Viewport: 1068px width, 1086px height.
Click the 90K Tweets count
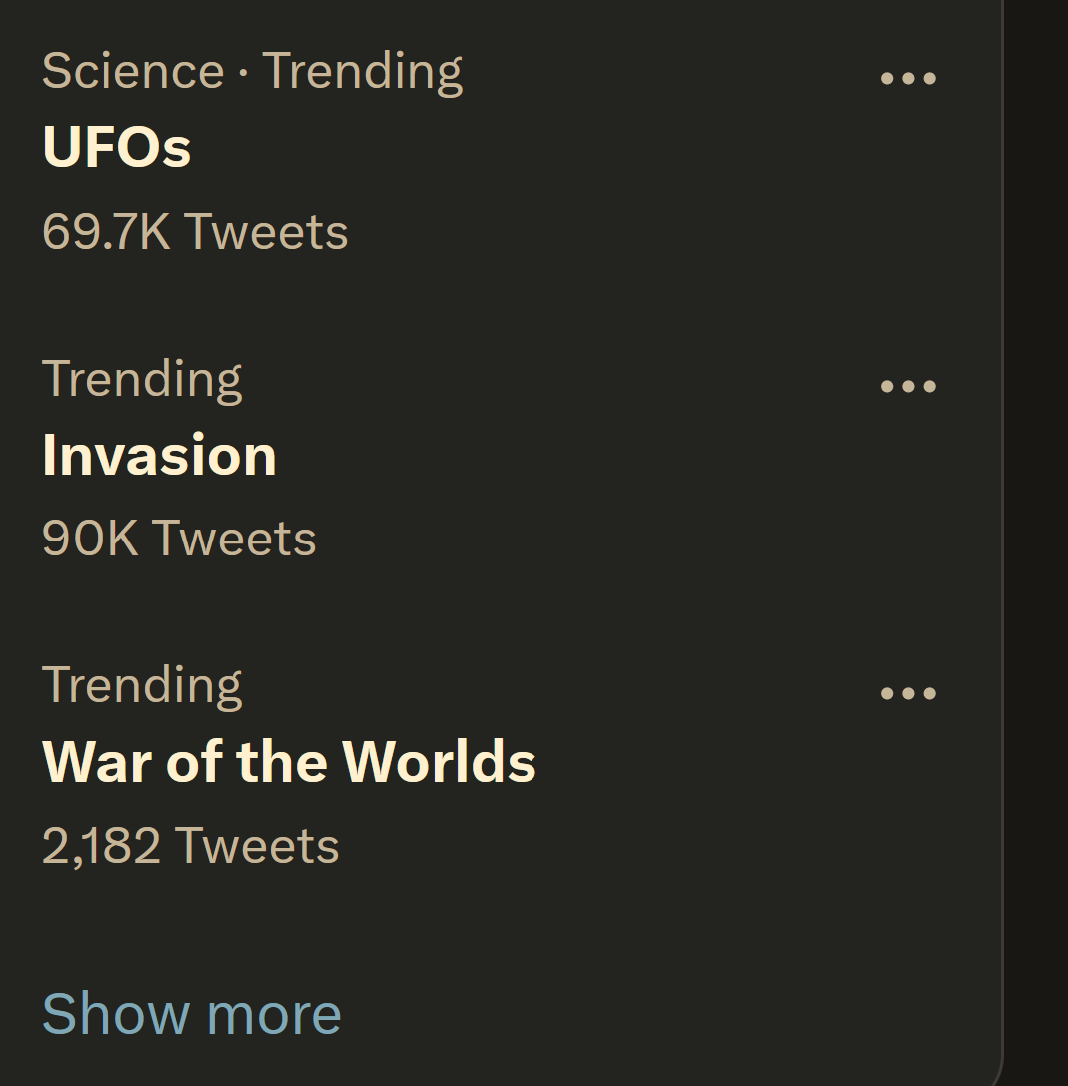tap(179, 539)
